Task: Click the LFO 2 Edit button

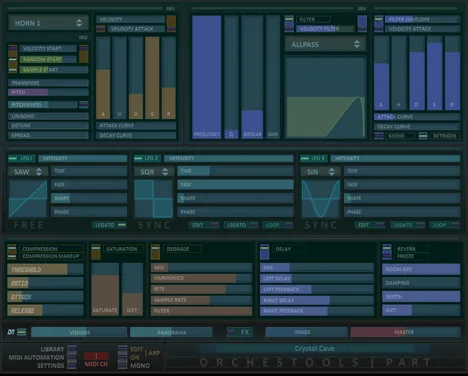Action: coord(204,225)
